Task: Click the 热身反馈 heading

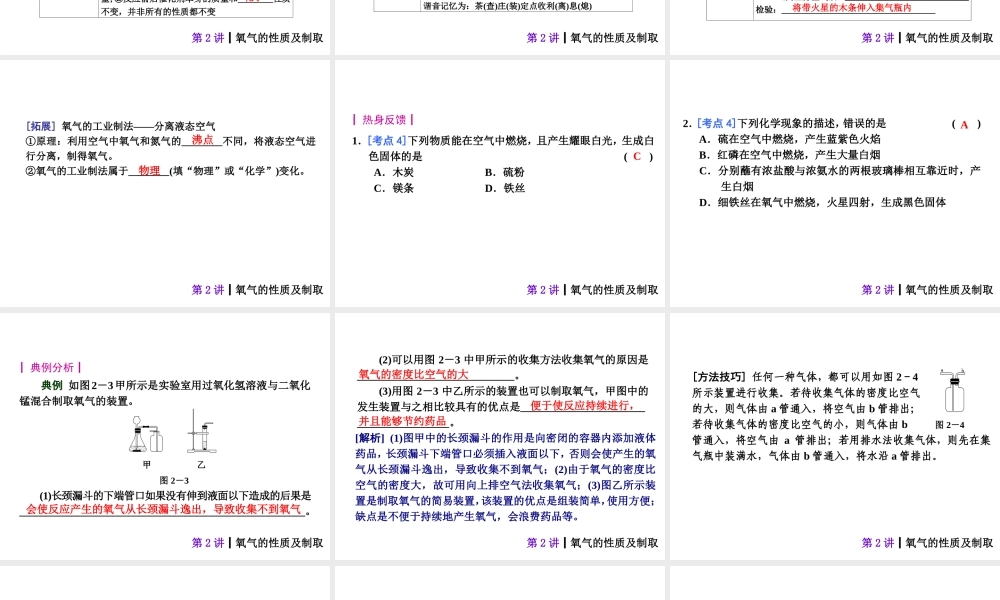Action: pyautogui.click(x=383, y=119)
